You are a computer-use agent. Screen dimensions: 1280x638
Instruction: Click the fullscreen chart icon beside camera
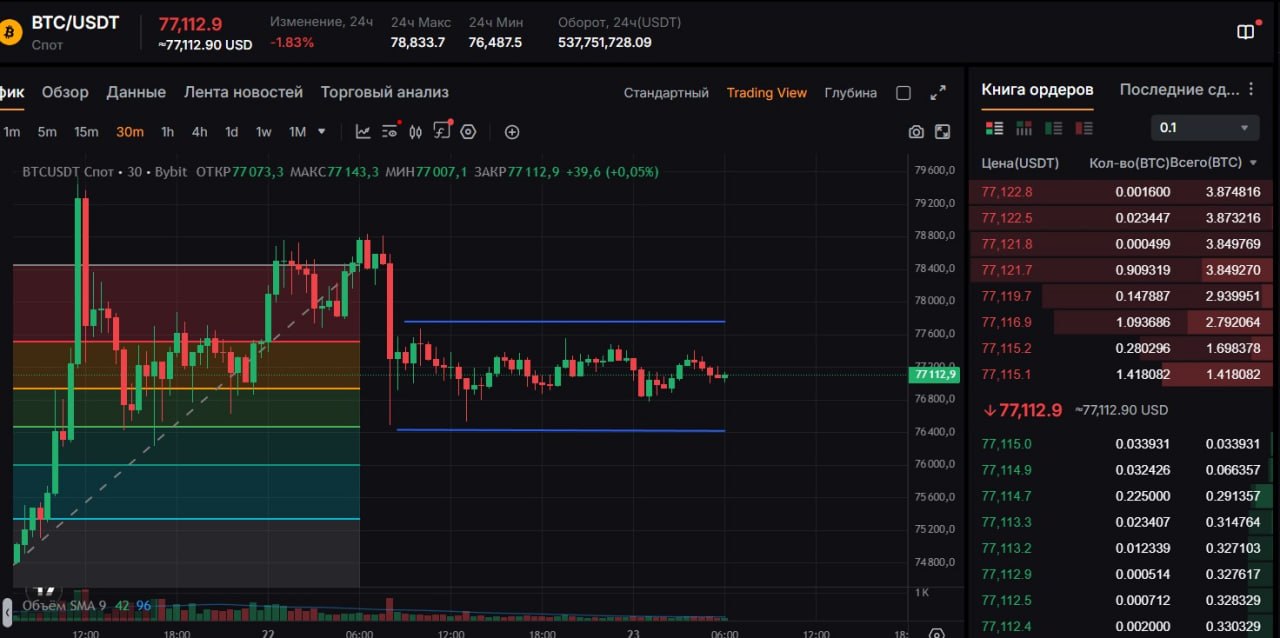(942, 132)
